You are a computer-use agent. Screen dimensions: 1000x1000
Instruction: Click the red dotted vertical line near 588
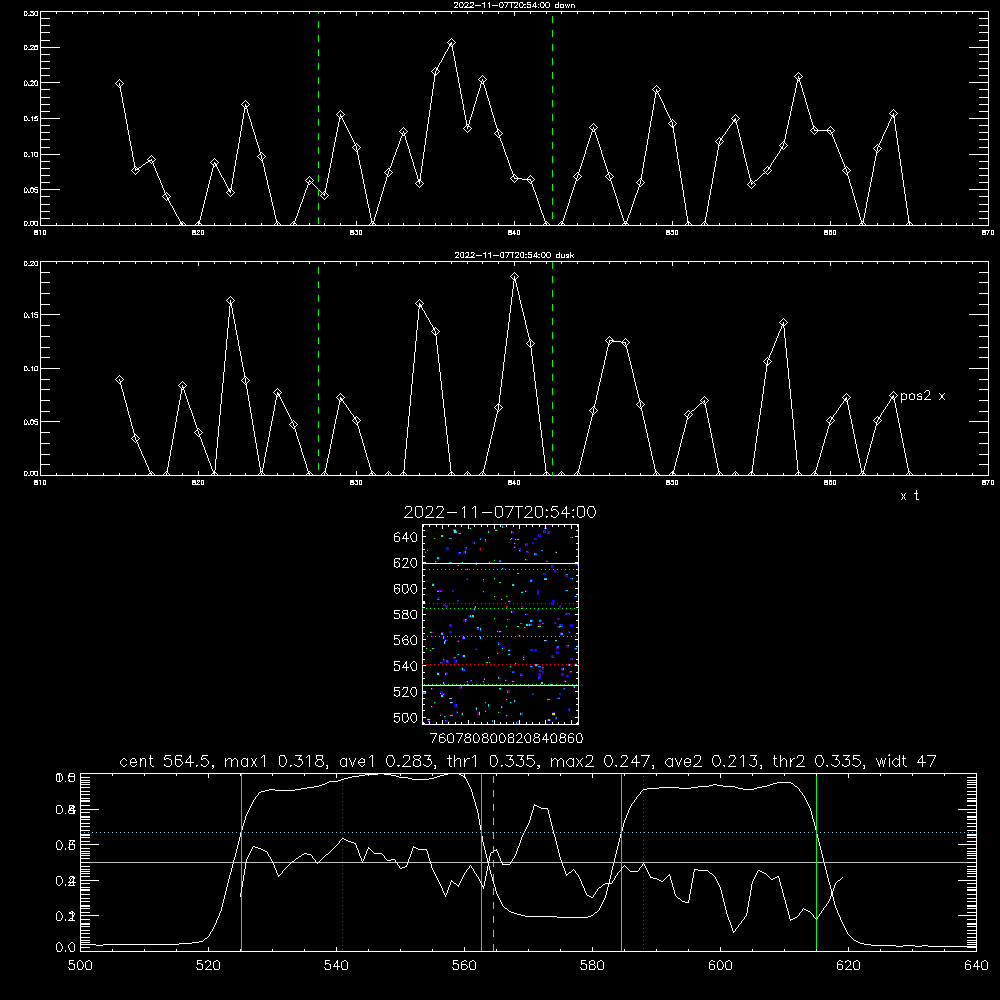click(x=643, y=862)
